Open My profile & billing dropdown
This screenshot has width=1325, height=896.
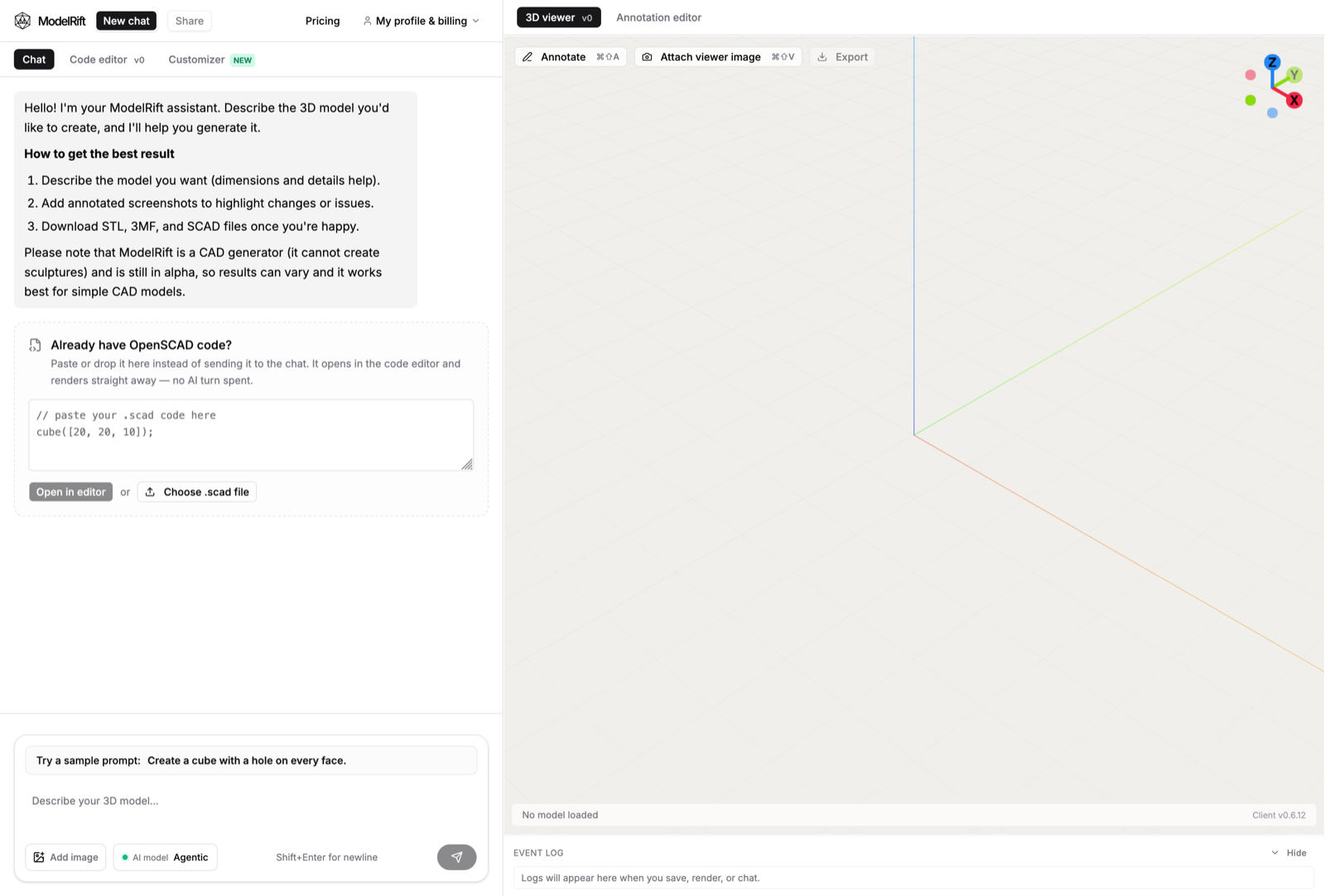point(422,21)
